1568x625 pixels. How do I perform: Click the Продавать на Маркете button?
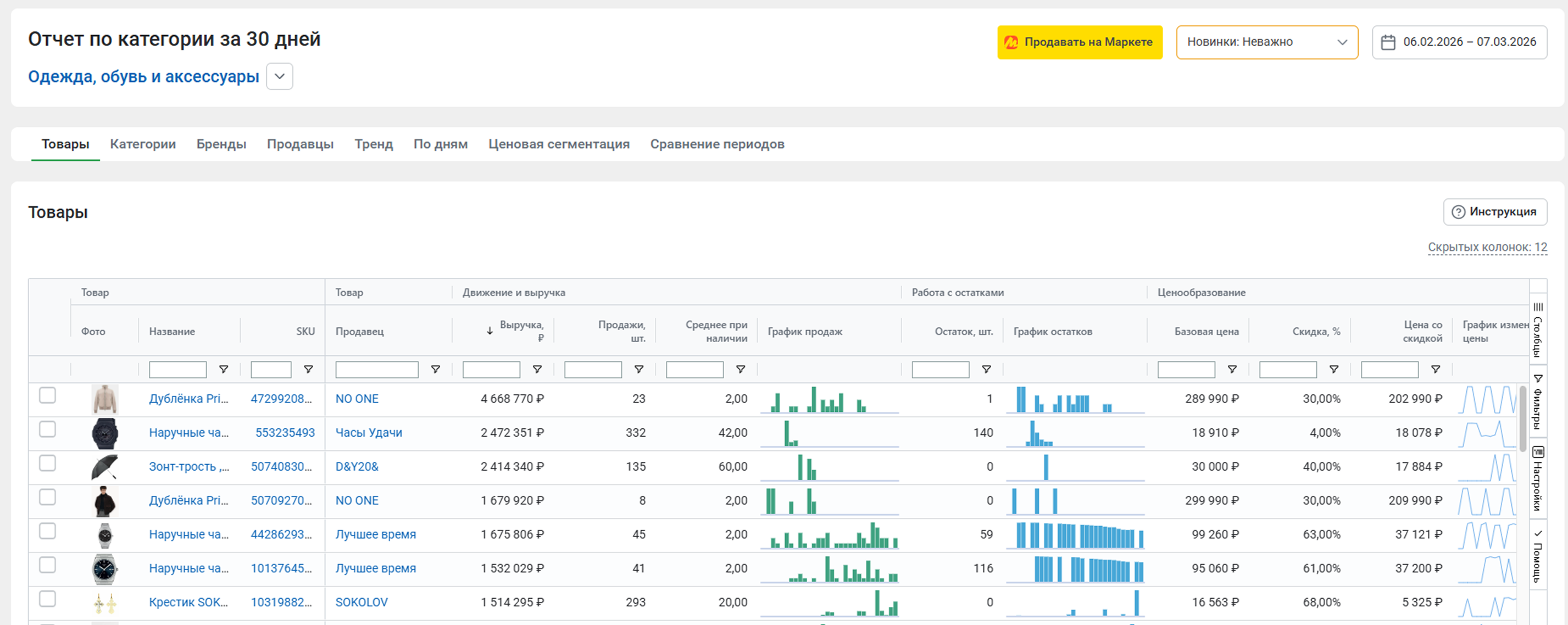point(1079,42)
